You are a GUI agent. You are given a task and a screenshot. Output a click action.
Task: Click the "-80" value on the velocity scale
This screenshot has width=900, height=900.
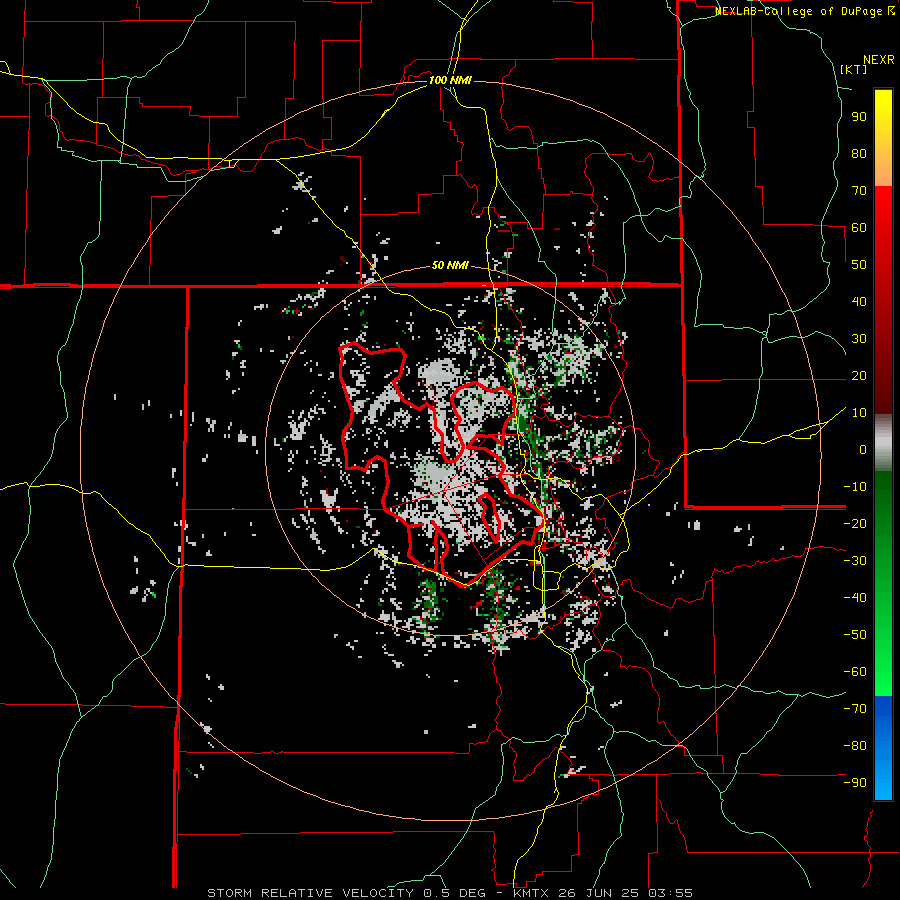[855, 746]
